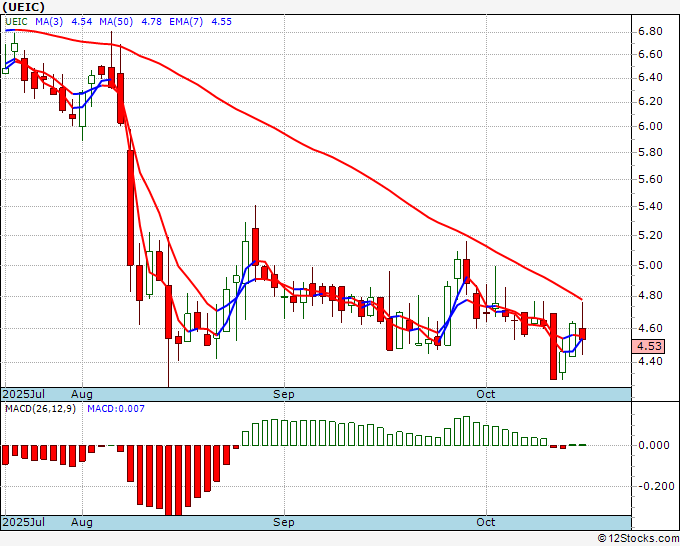The height and width of the screenshot is (546, 680).
Task: Click the 5.00 price axis label
Action: click(x=650, y=265)
